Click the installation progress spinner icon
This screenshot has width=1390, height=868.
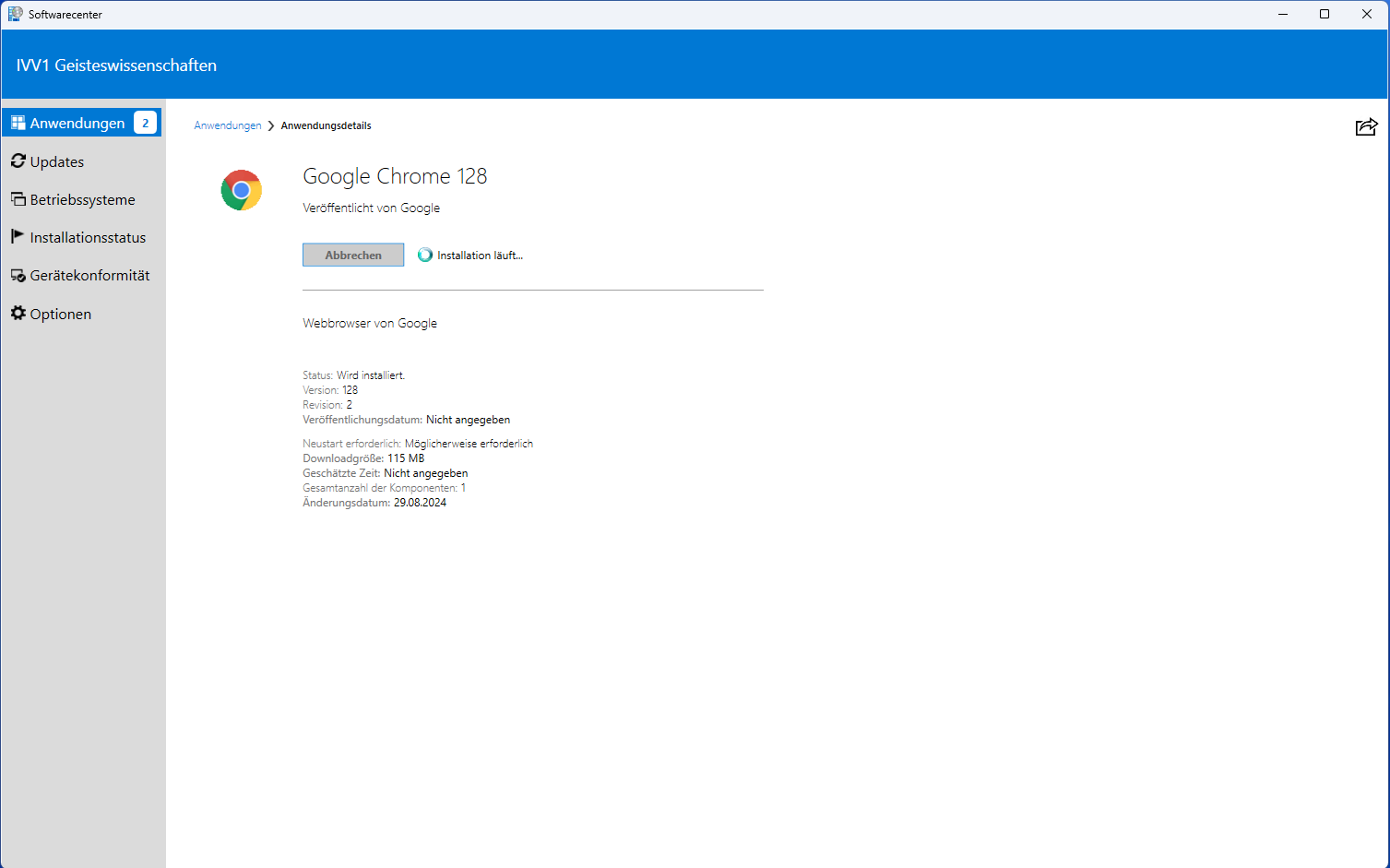point(425,256)
